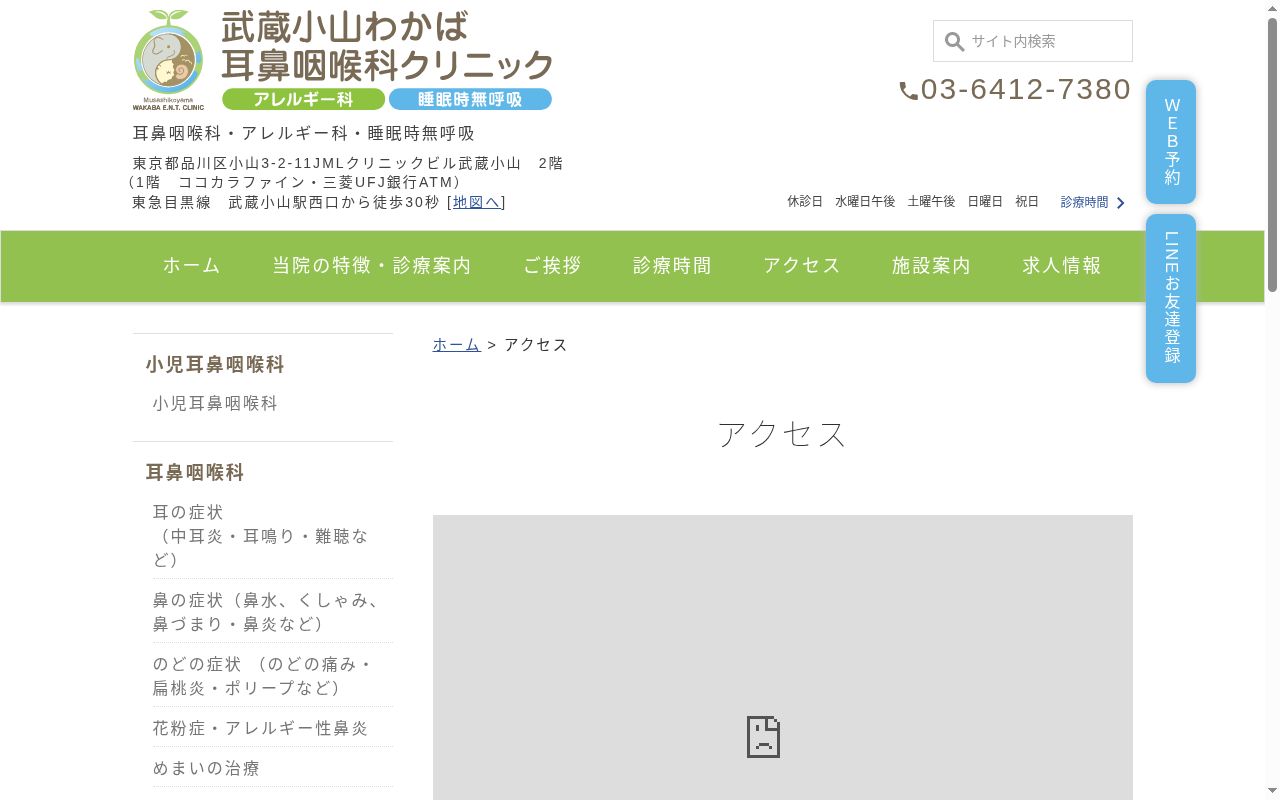
Task: Open sidebar sub-link 小児耳鼻咽喉科
Action: 215,403
